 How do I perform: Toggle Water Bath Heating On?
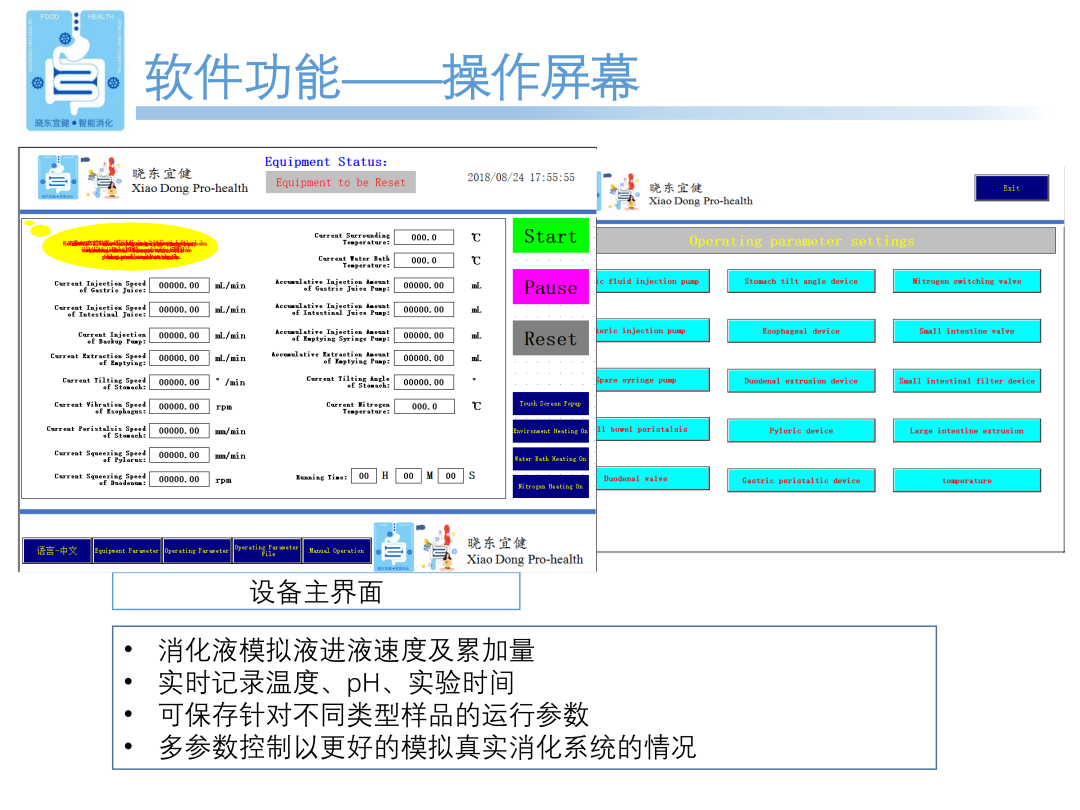(550, 459)
